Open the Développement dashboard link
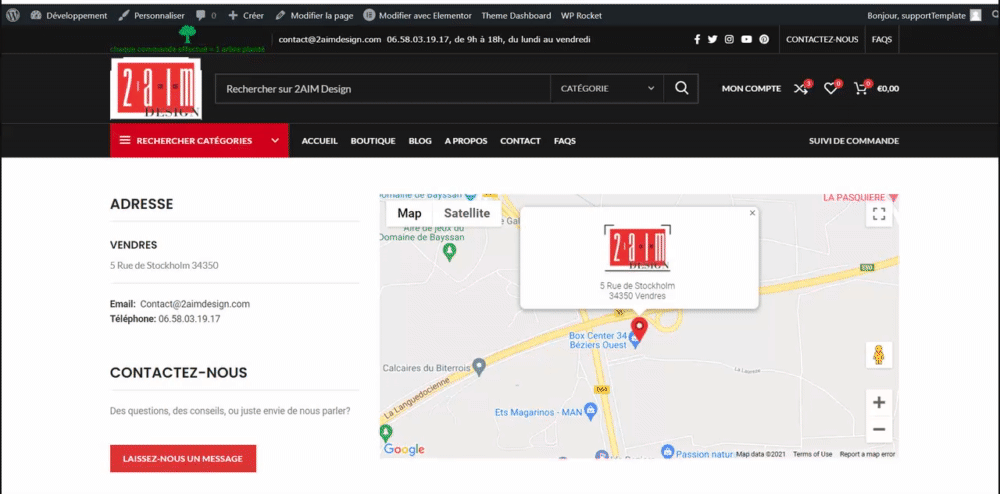The width and height of the screenshot is (1000, 494). click(x=69, y=15)
